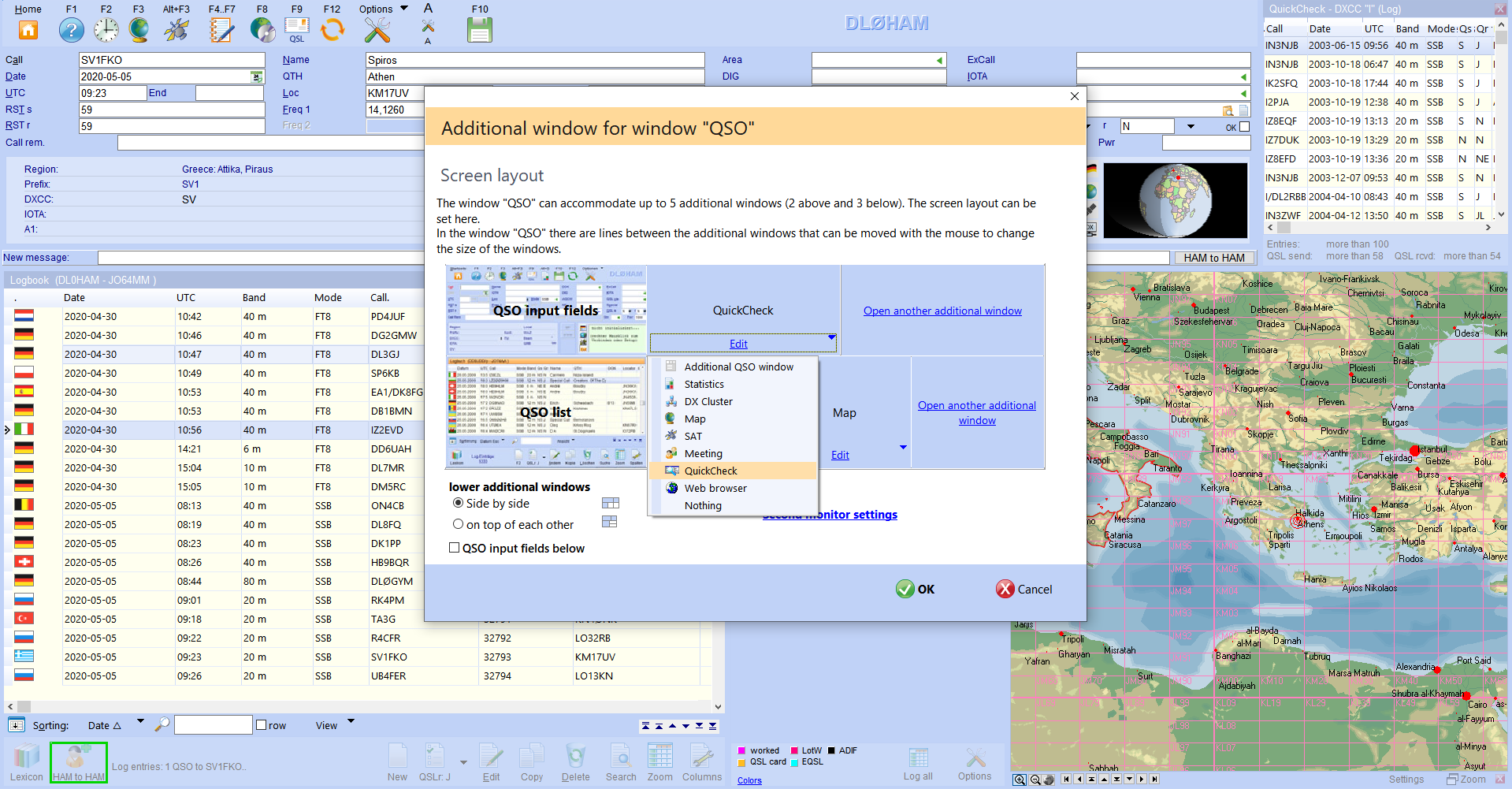The image size is (1512, 789).
Task: Open the QSLr dropdown arrow
Action: pos(463,762)
